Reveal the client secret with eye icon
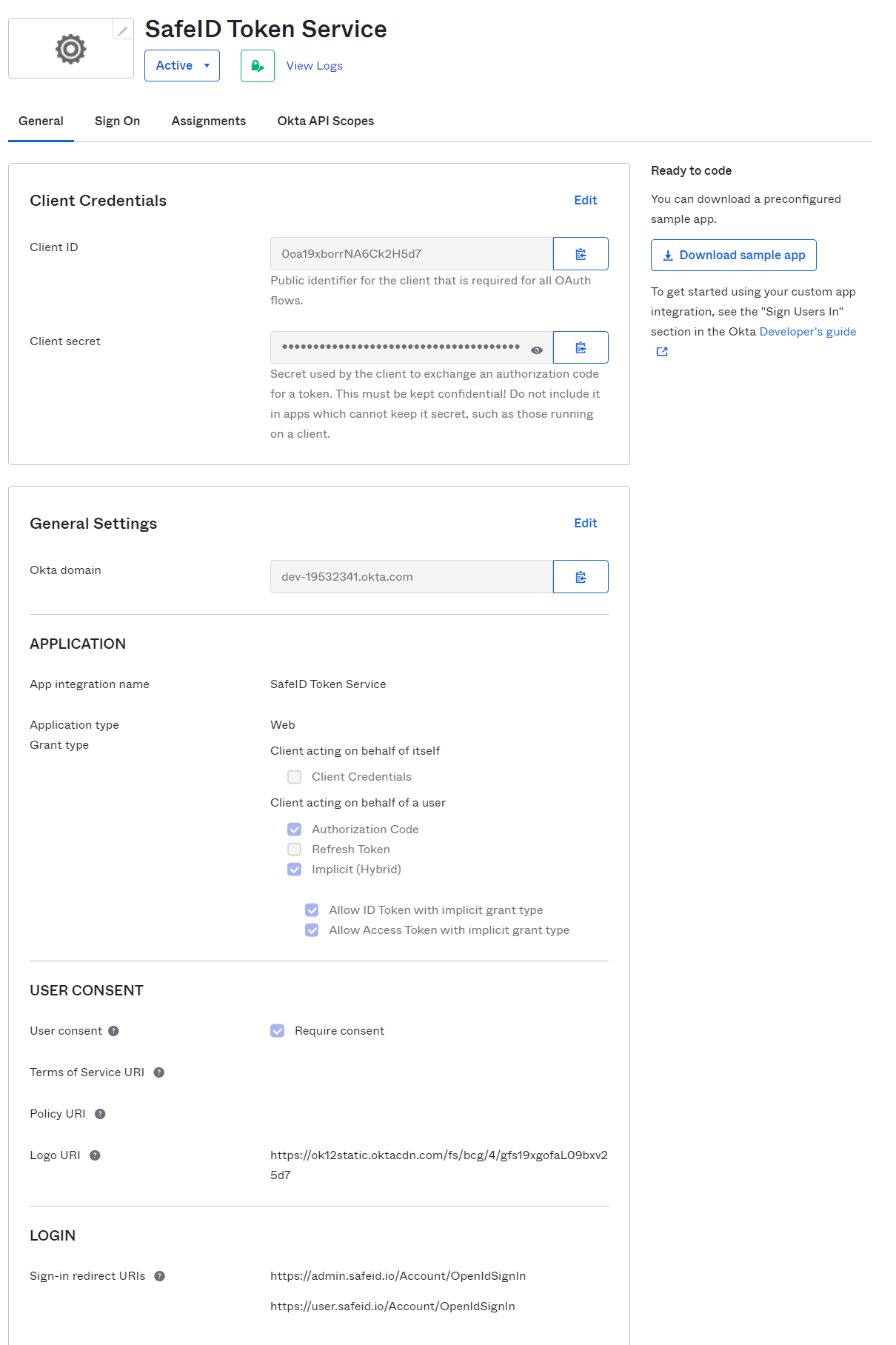The width and height of the screenshot is (896, 1345). (x=537, y=350)
